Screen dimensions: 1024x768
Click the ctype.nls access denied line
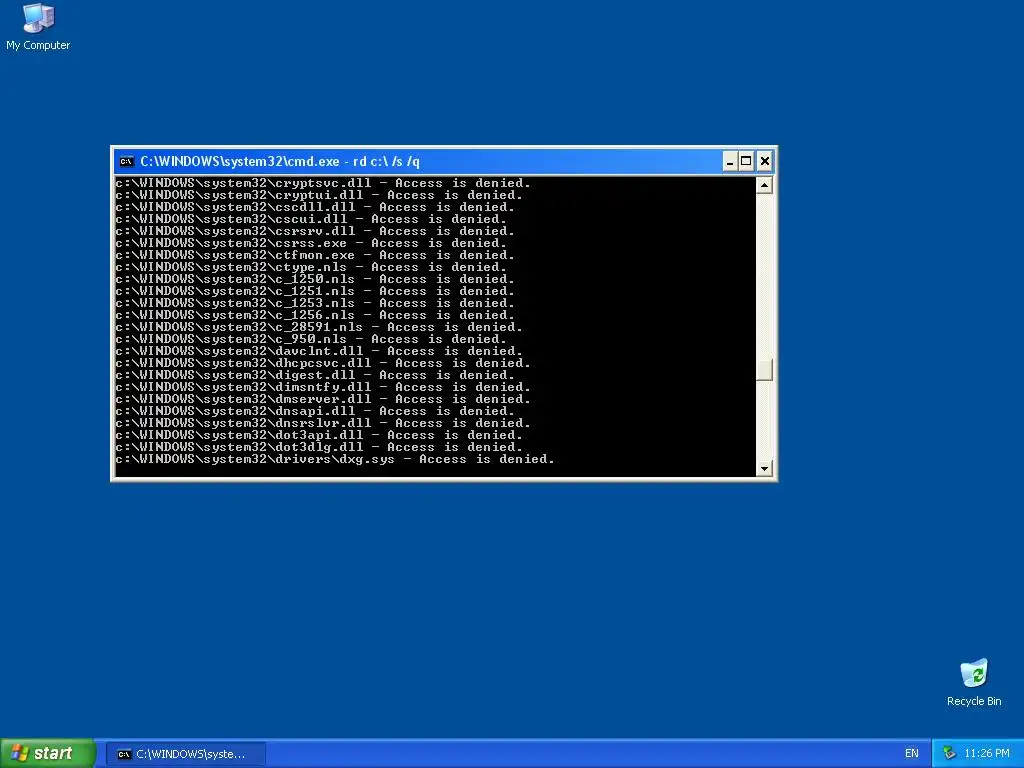(312, 267)
